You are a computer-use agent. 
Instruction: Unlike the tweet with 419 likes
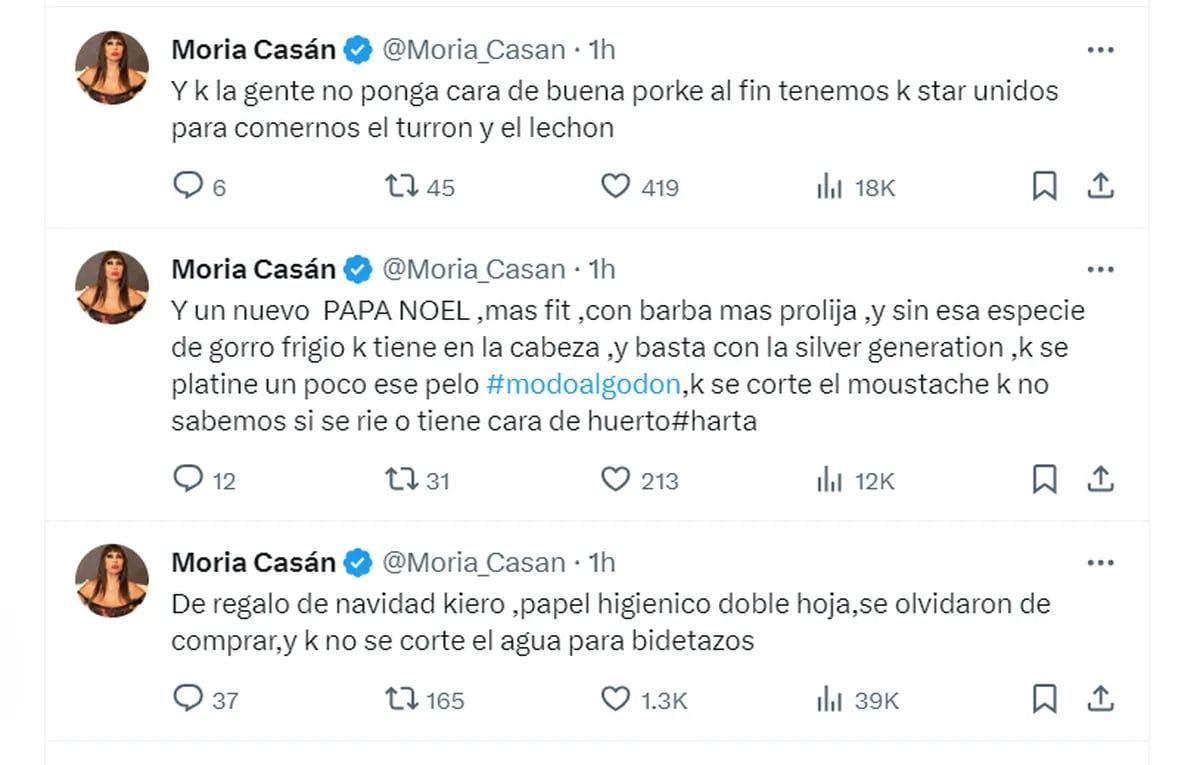615,186
